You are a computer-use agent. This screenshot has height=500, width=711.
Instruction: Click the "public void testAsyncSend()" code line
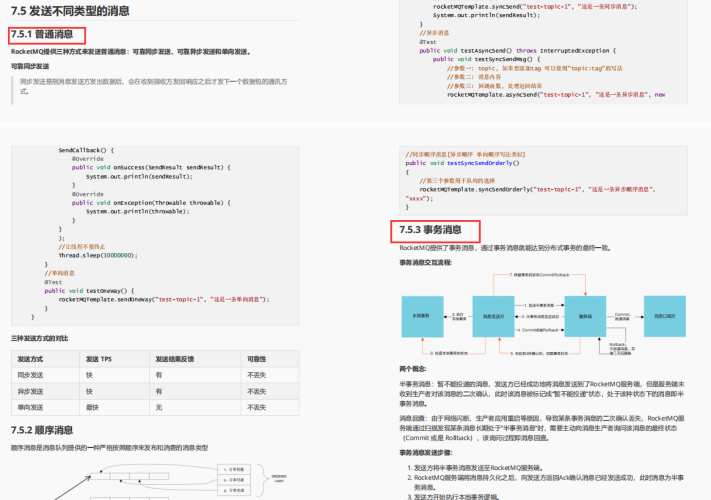click(518, 51)
